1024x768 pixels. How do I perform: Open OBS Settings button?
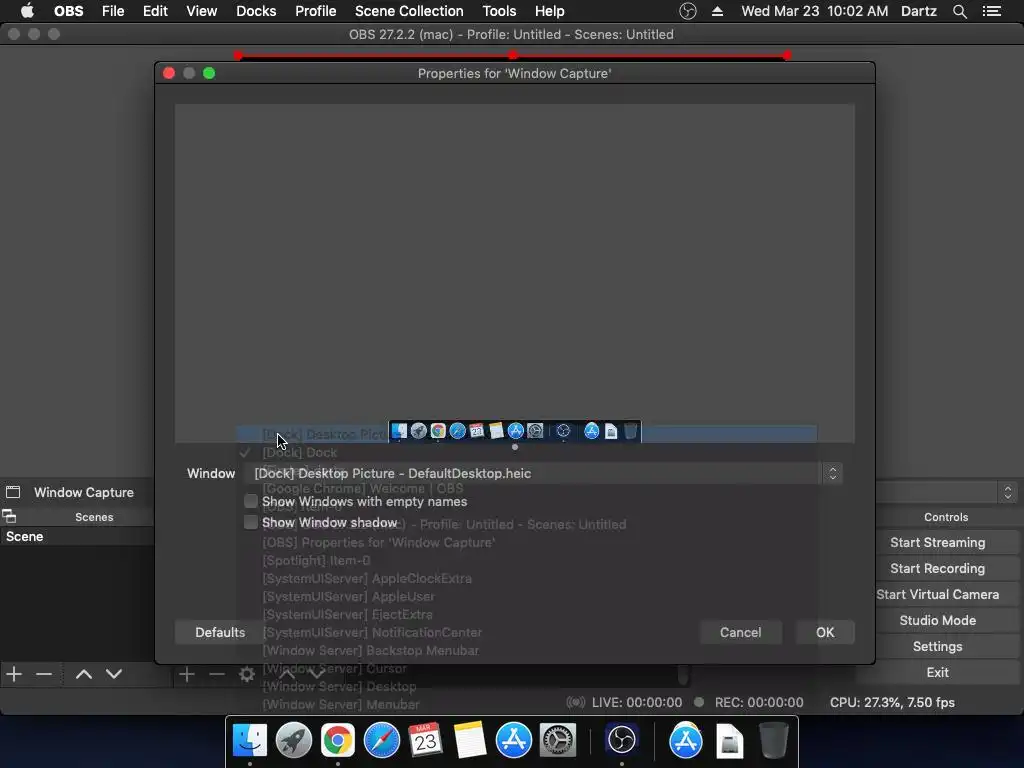click(938, 647)
